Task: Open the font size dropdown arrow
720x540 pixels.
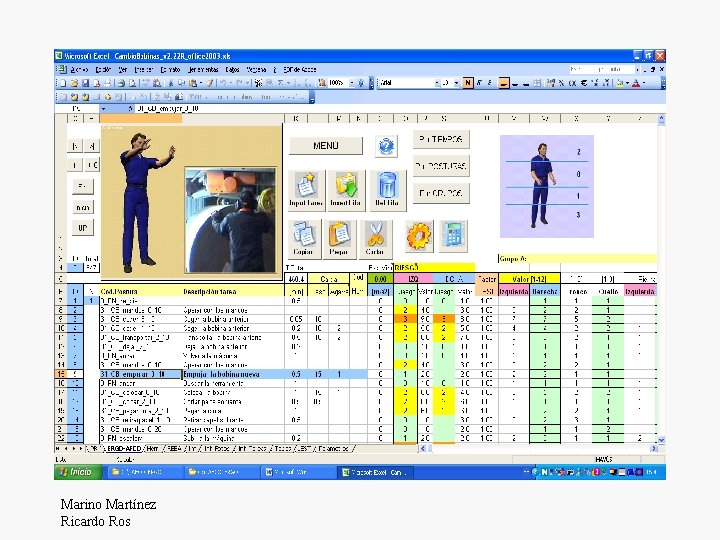Action: [x=456, y=83]
